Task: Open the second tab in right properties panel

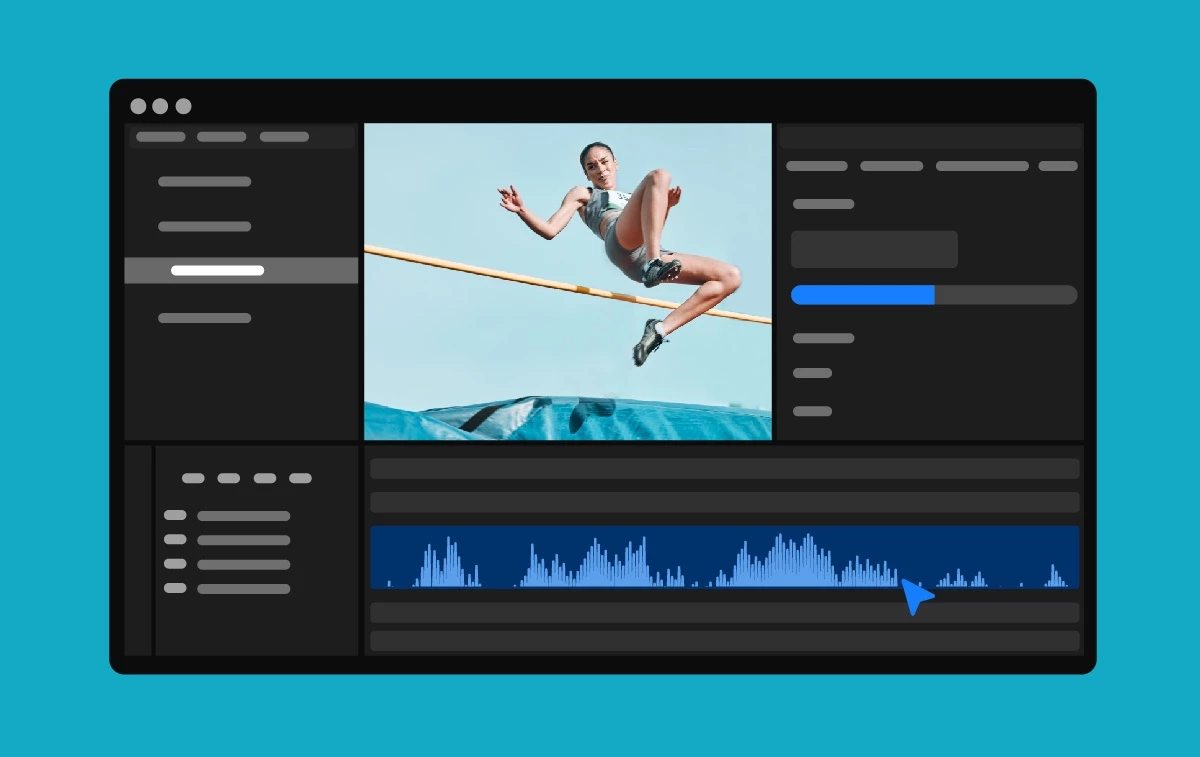Action: pos(892,166)
